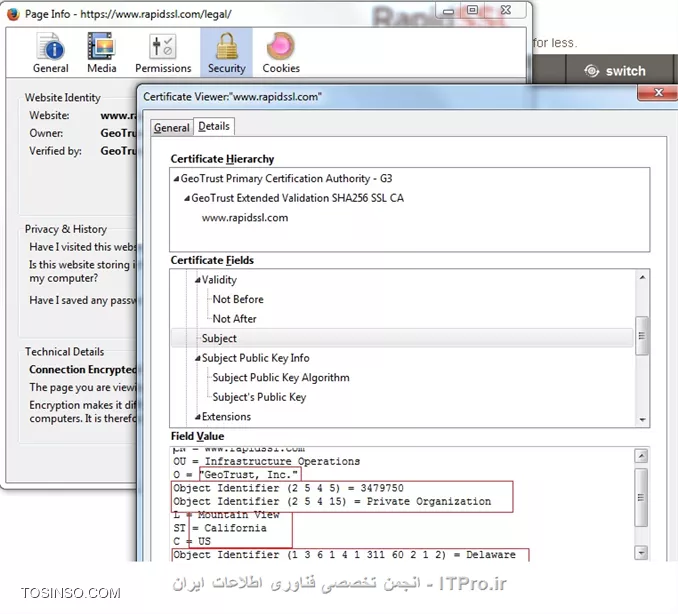Select the Security padlock tab
Image resolution: width=678 pixels, height=614 pixels.
click(x=226, y=53)
